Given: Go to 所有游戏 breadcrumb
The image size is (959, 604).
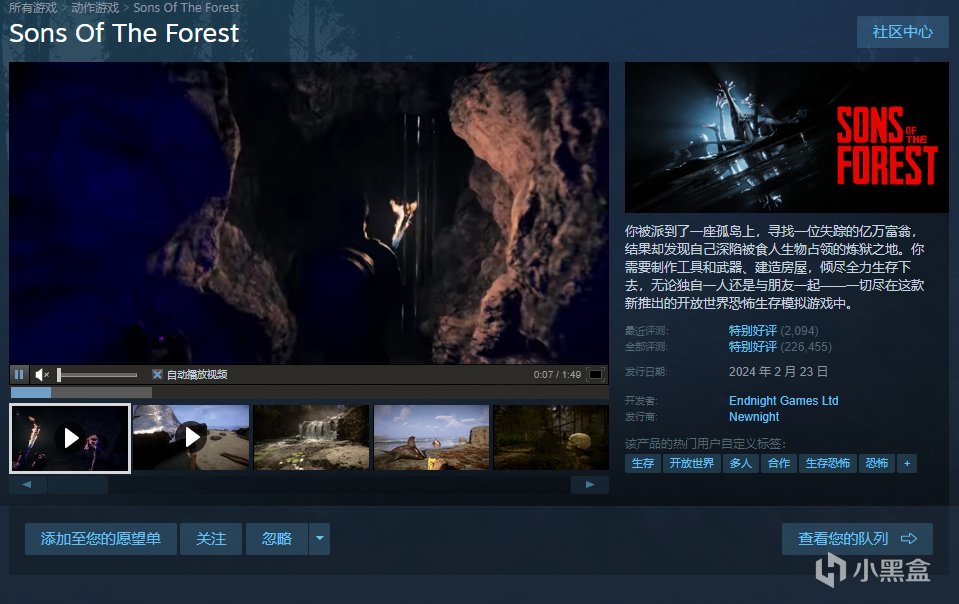Looking at the screenshot, I should point(33,7).
